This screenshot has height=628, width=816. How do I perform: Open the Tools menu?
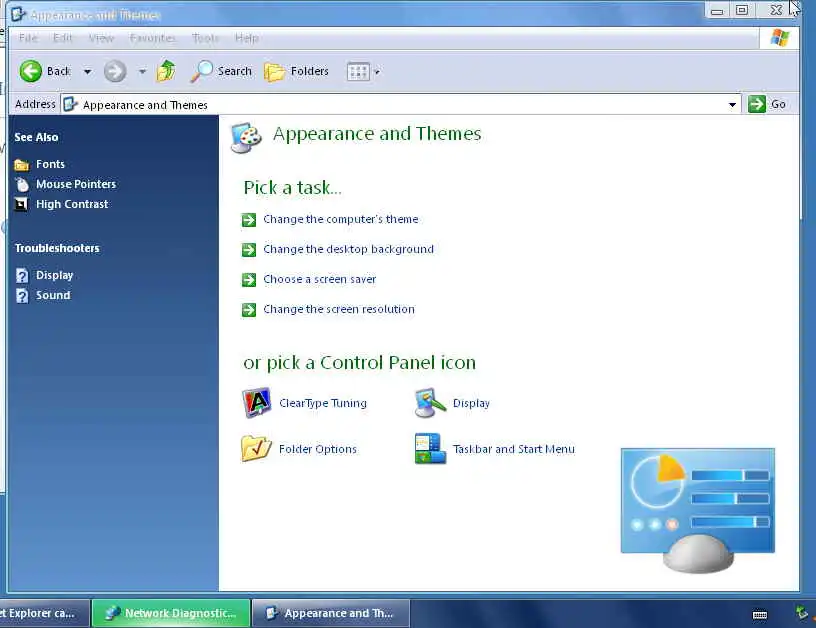coord(206,38)
